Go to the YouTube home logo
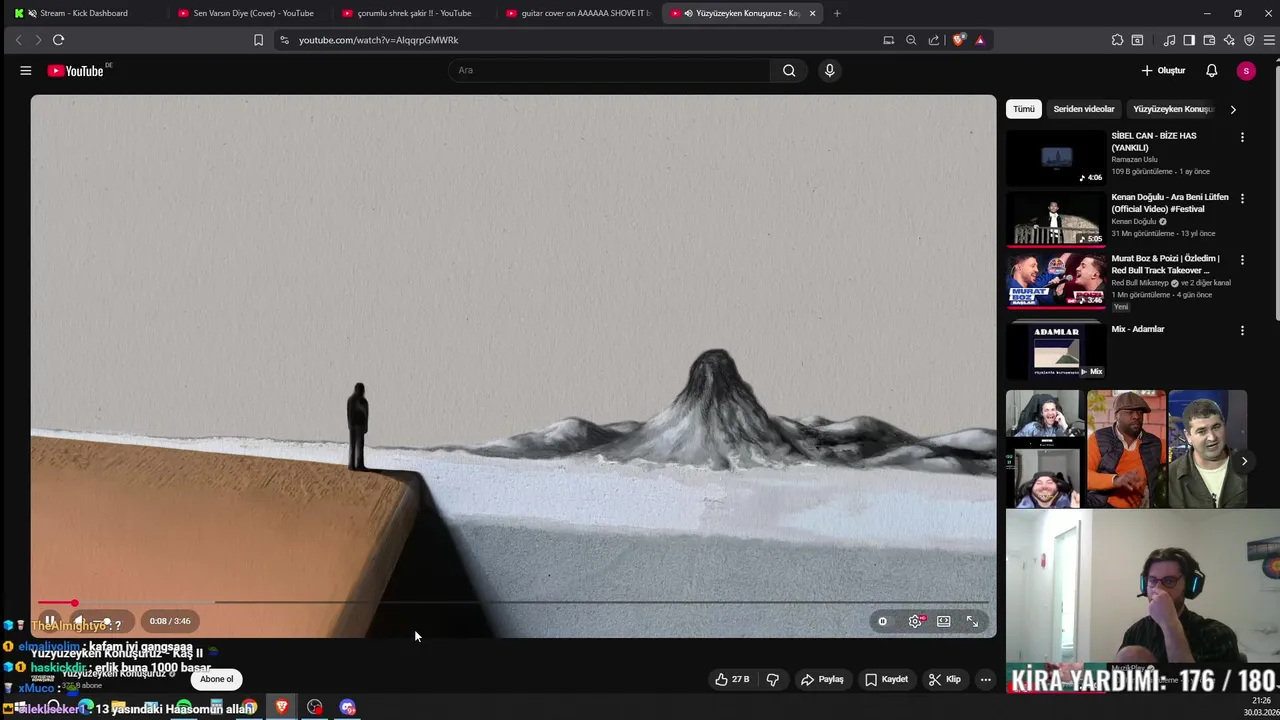 pos(78,71)
